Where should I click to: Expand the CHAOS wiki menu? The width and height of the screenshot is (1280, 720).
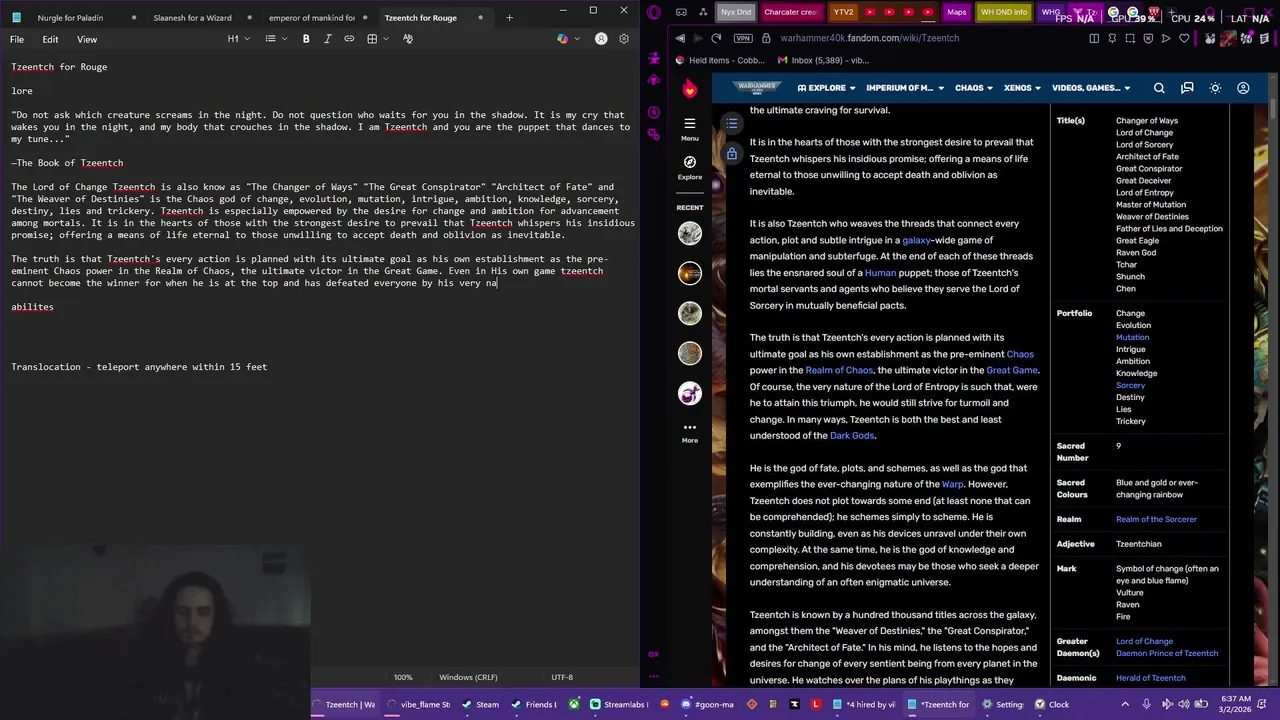pyautogui.click(x=973, y=88)
